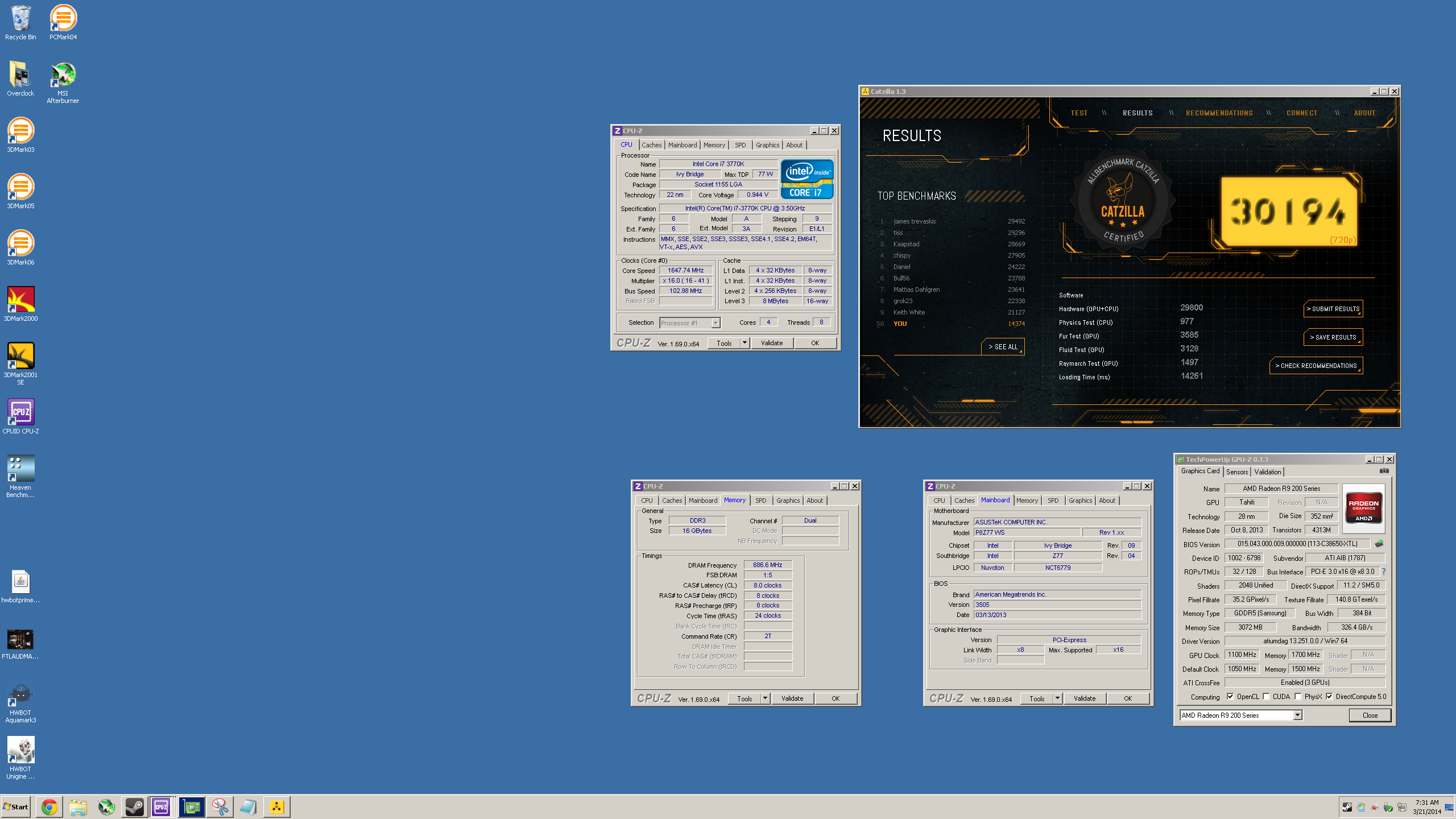Open the TEST menu in Catzilla
The height and width of the screenshot is (819, 1456).
[x=1079, y=113]
